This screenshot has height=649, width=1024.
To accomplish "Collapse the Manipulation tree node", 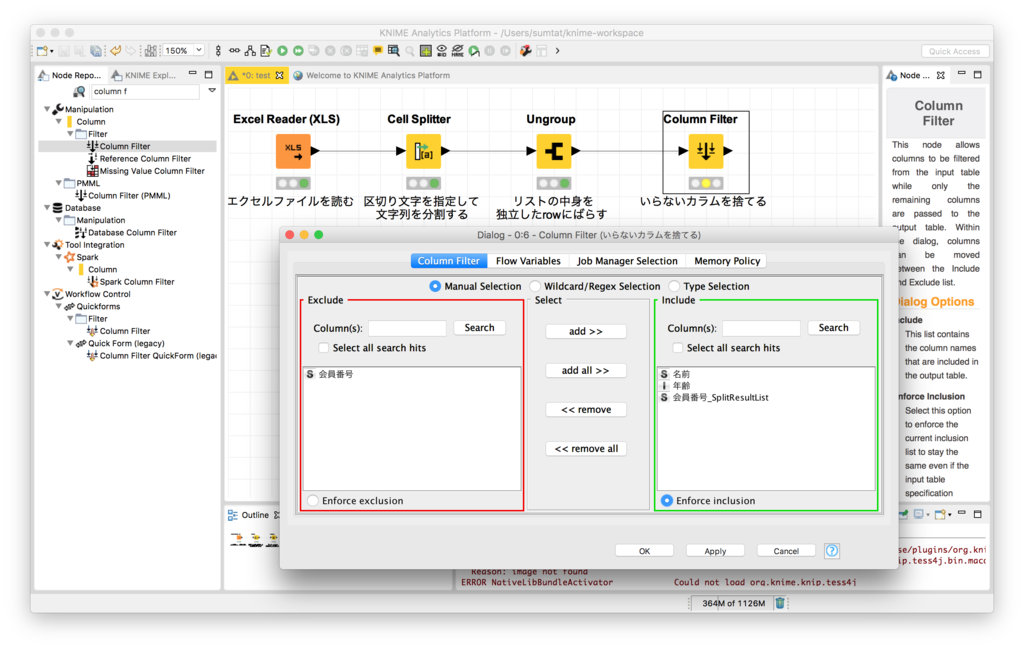I will click(47, 109).
